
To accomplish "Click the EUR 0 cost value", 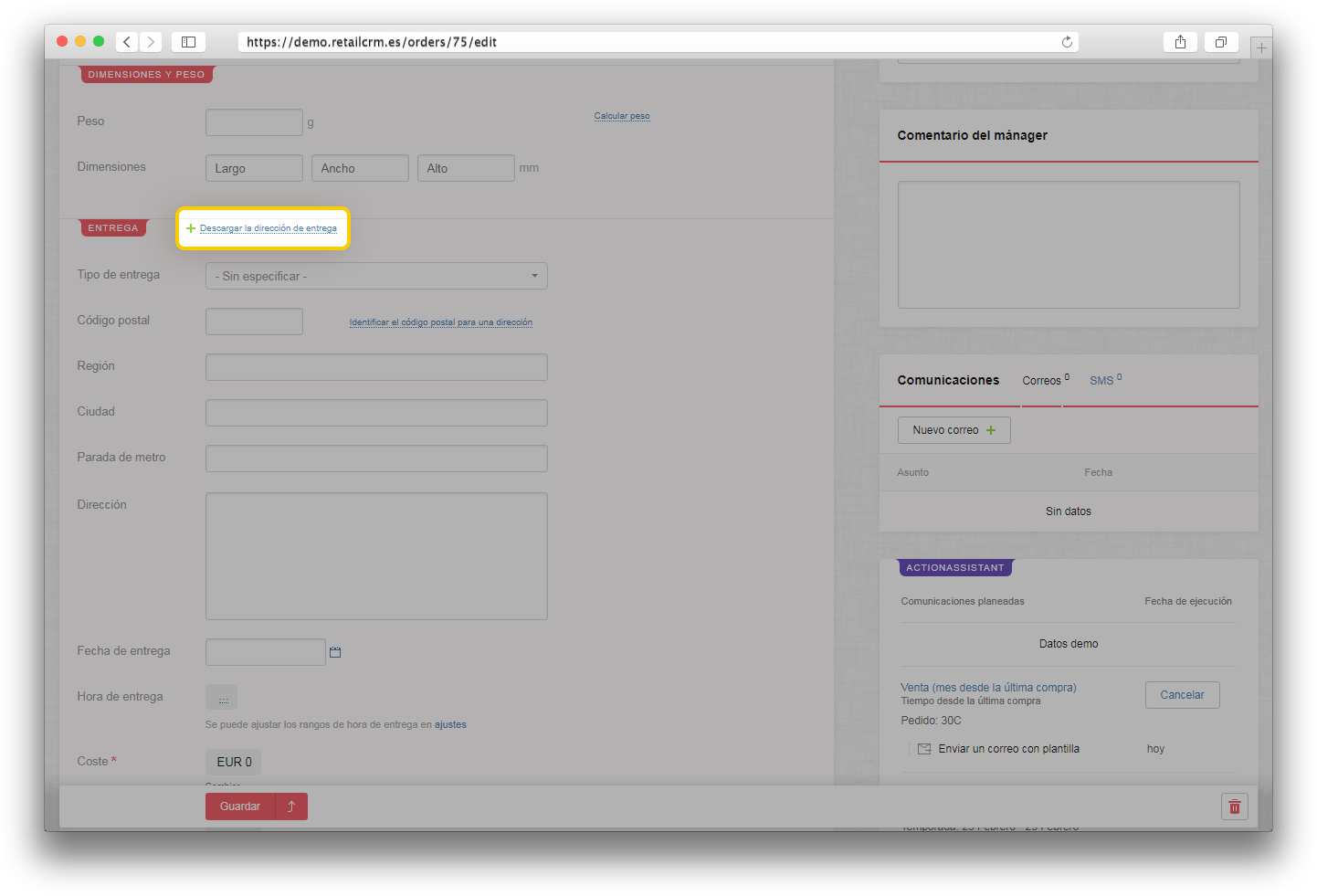I will coord(234,762).
